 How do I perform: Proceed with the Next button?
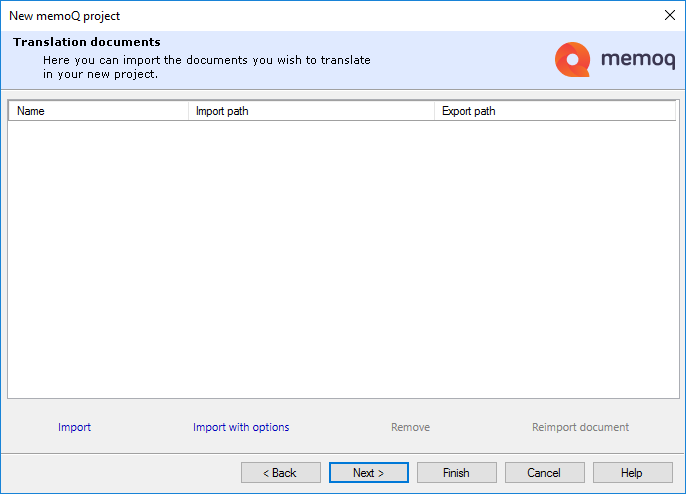368,472
